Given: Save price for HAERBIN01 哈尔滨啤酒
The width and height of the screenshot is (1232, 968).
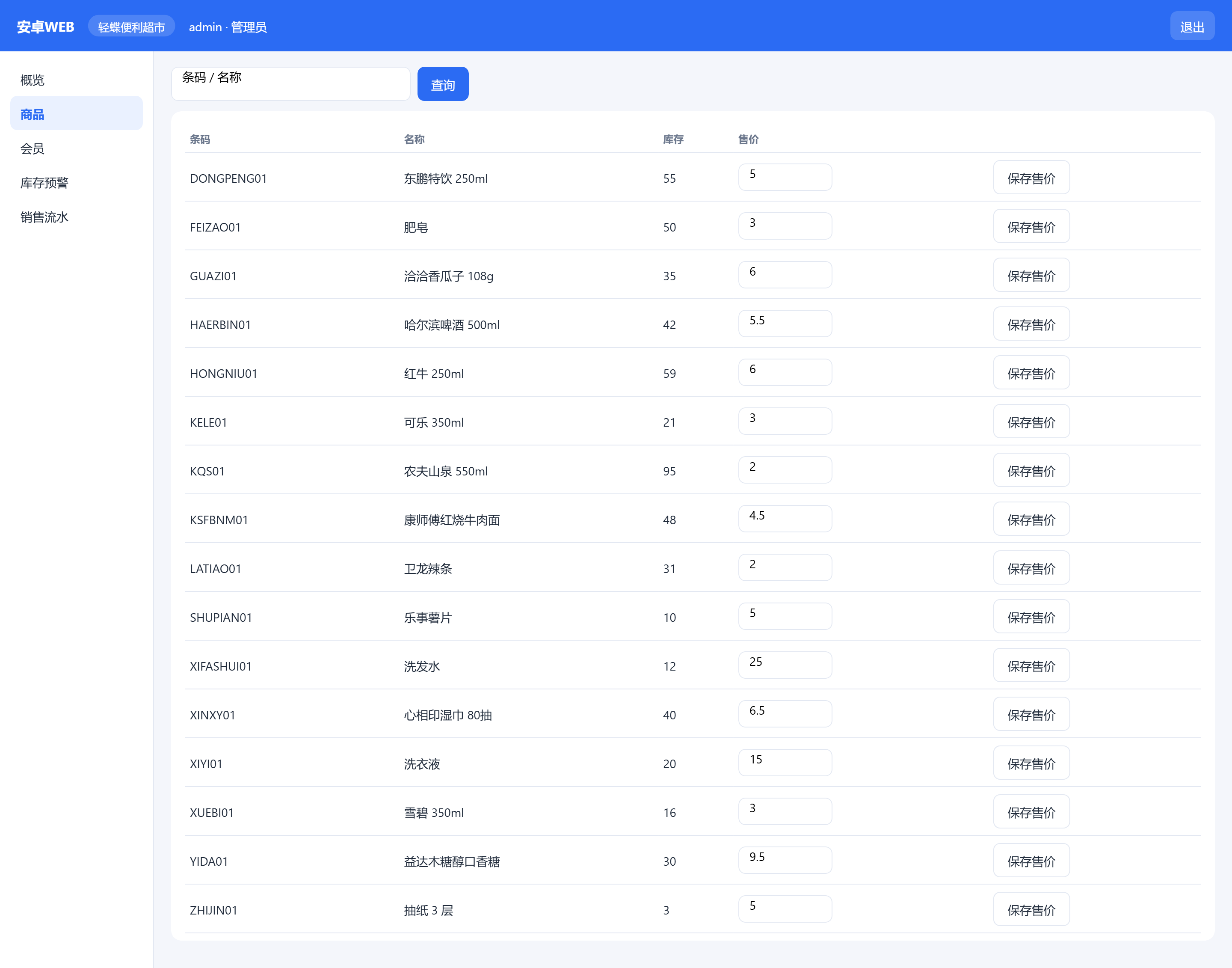Looking at the screenshot, I should click(1031, 324).
